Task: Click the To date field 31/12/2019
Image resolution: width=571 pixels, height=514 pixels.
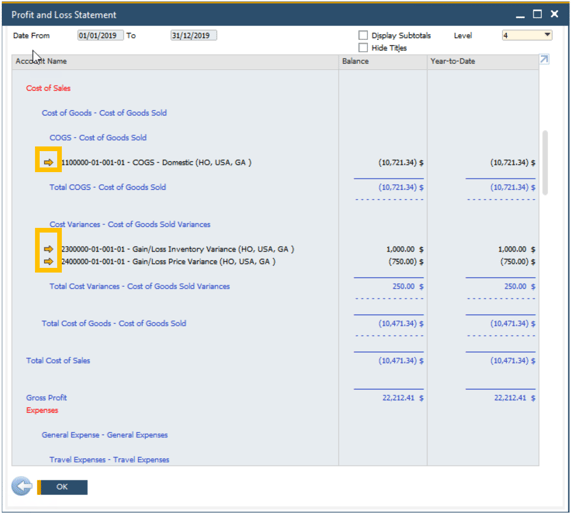Action: coord(193,35)
